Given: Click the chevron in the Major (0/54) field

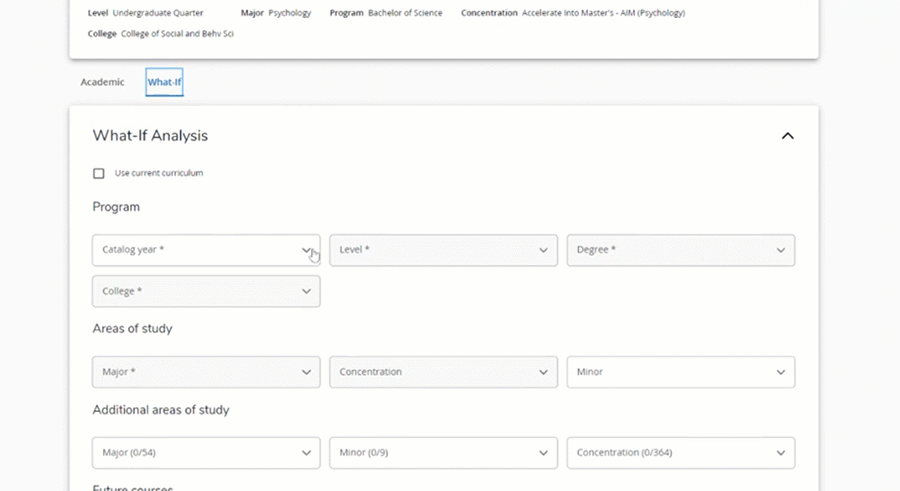Looking at the screenshot, I should click(306, 453).
